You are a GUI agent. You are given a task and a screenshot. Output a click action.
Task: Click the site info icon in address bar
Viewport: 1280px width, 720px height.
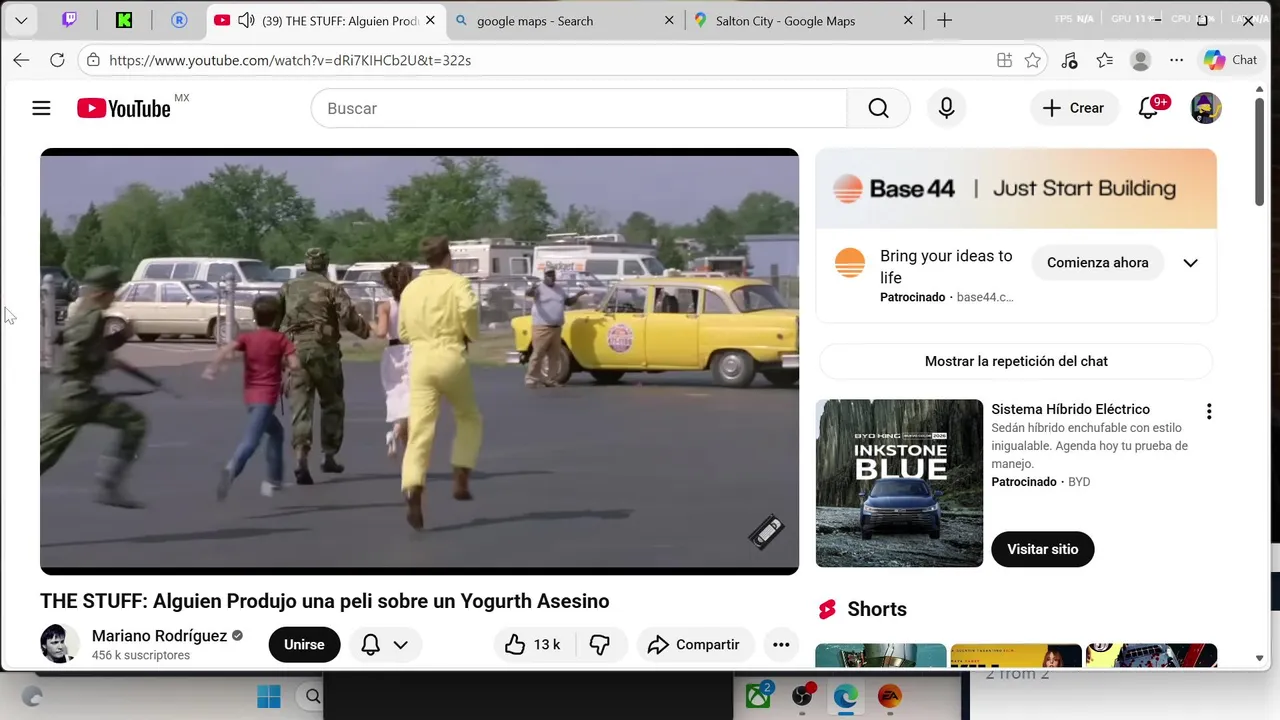[93, 60]
